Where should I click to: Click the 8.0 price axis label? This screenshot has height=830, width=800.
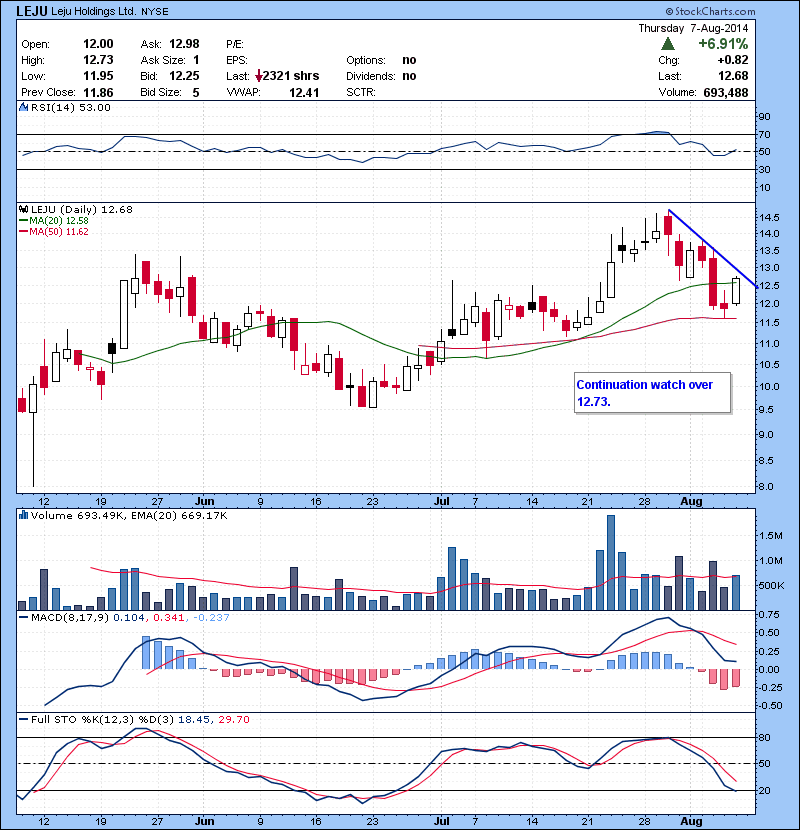766,486
